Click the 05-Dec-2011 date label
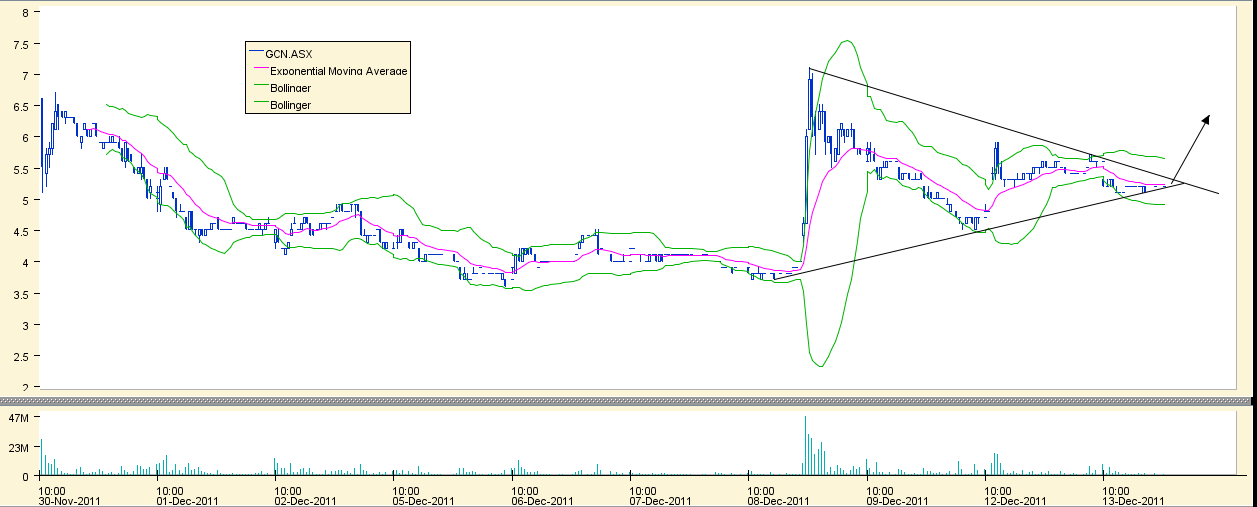This screenshot has width=1257, height=507. coord(423,502)
